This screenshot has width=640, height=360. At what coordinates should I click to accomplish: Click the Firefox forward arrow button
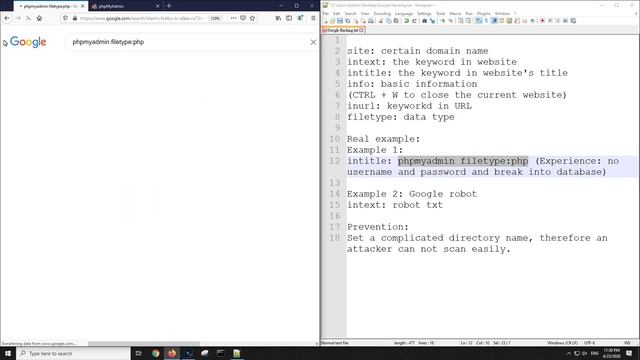(18, 18)
